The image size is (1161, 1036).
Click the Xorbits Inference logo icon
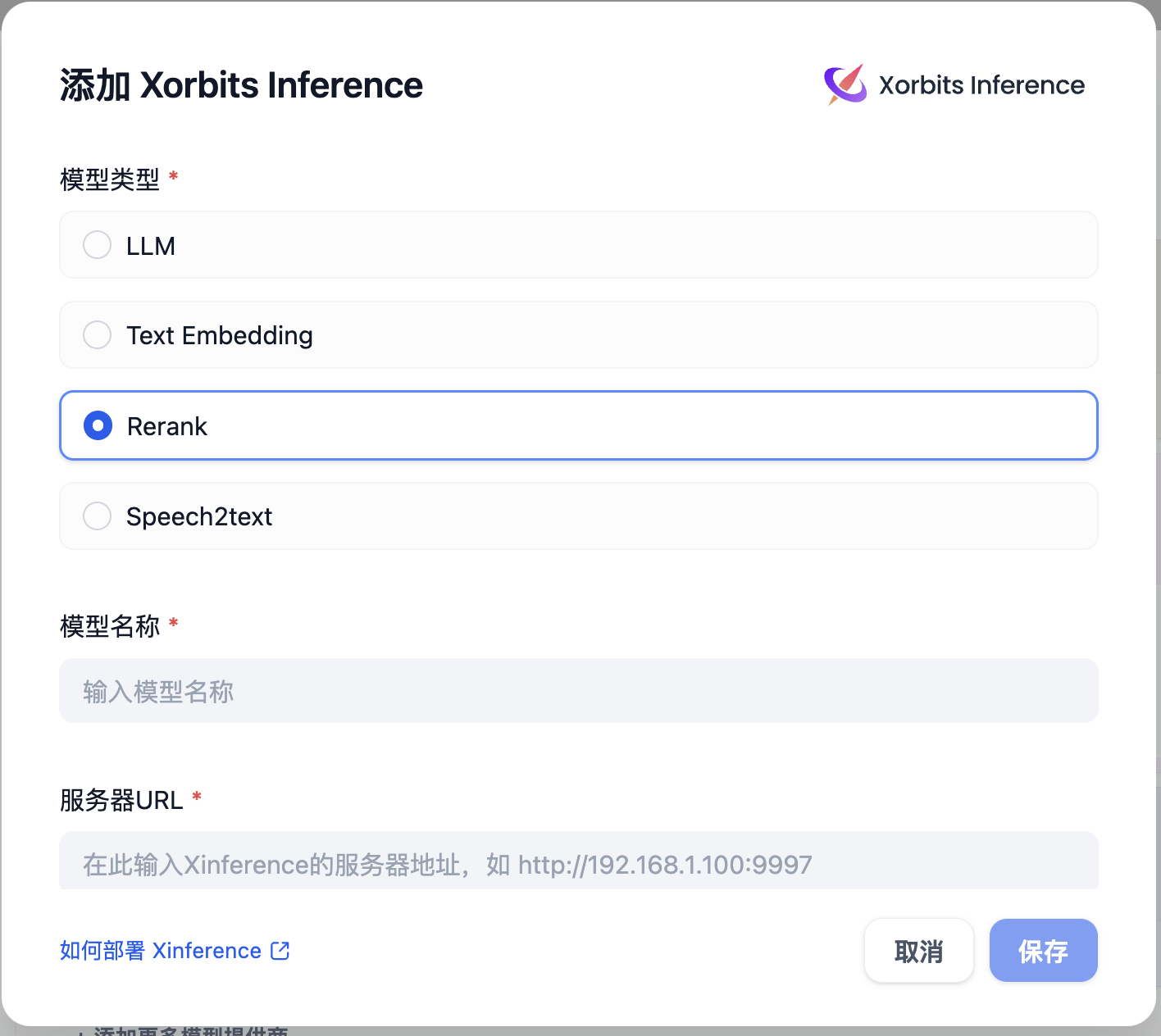coord(845,84)
